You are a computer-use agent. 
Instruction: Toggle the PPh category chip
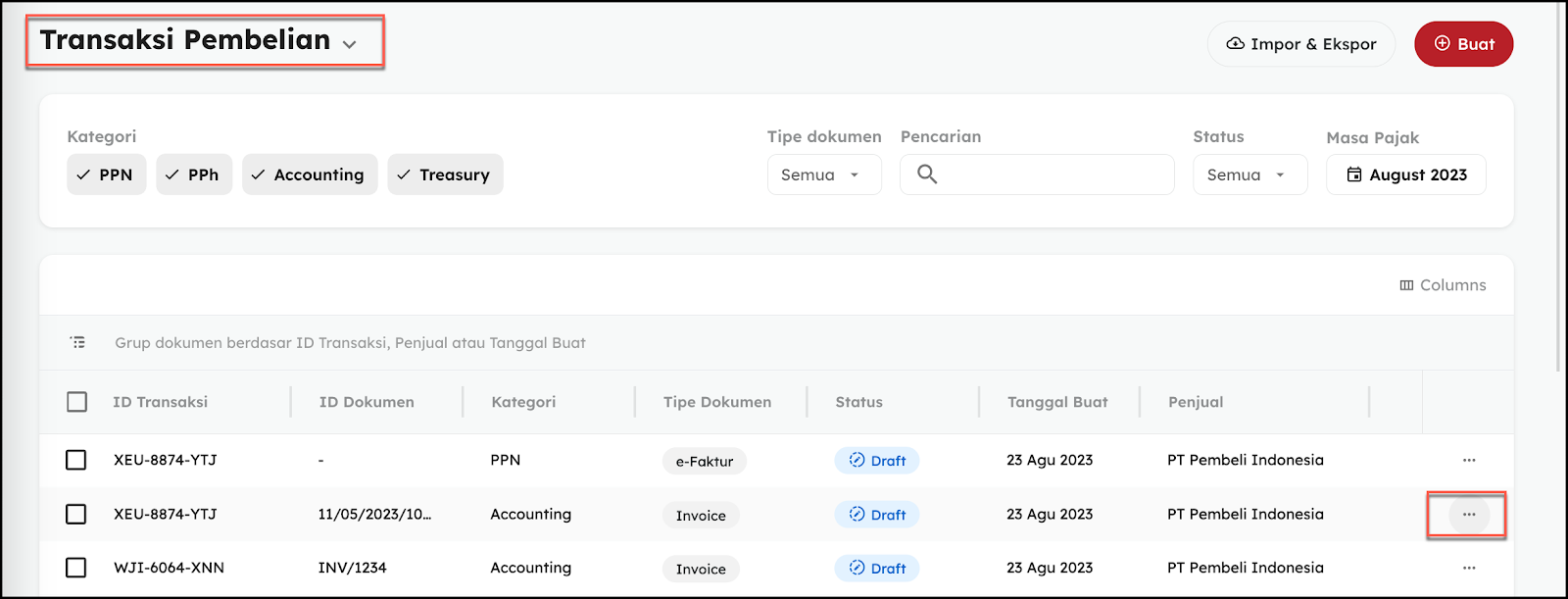click(x=193, y=175)
